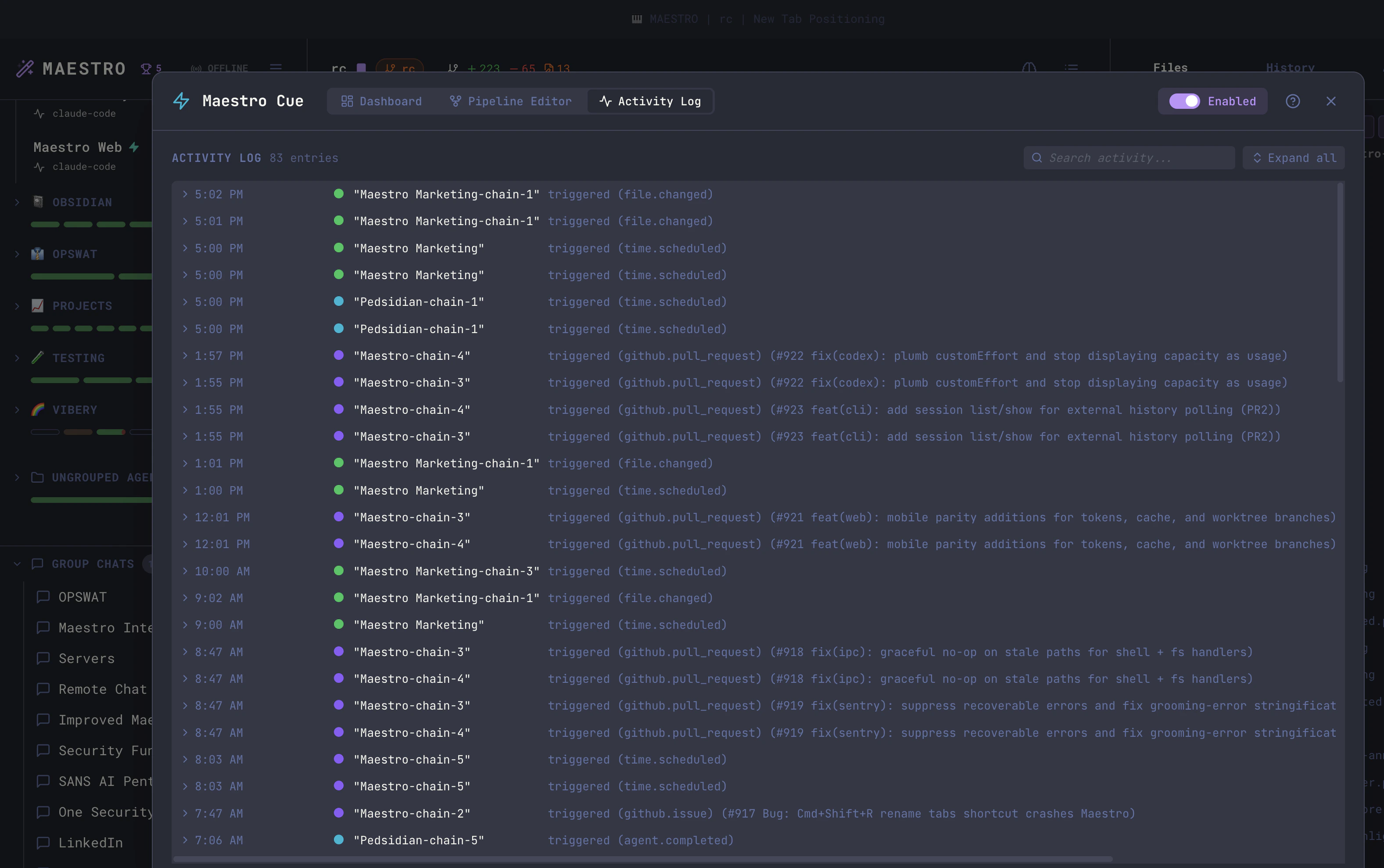Click the SANS AI Pent chat bubble icon
The image size is (1384, 868).
click(x=43, y=781)
